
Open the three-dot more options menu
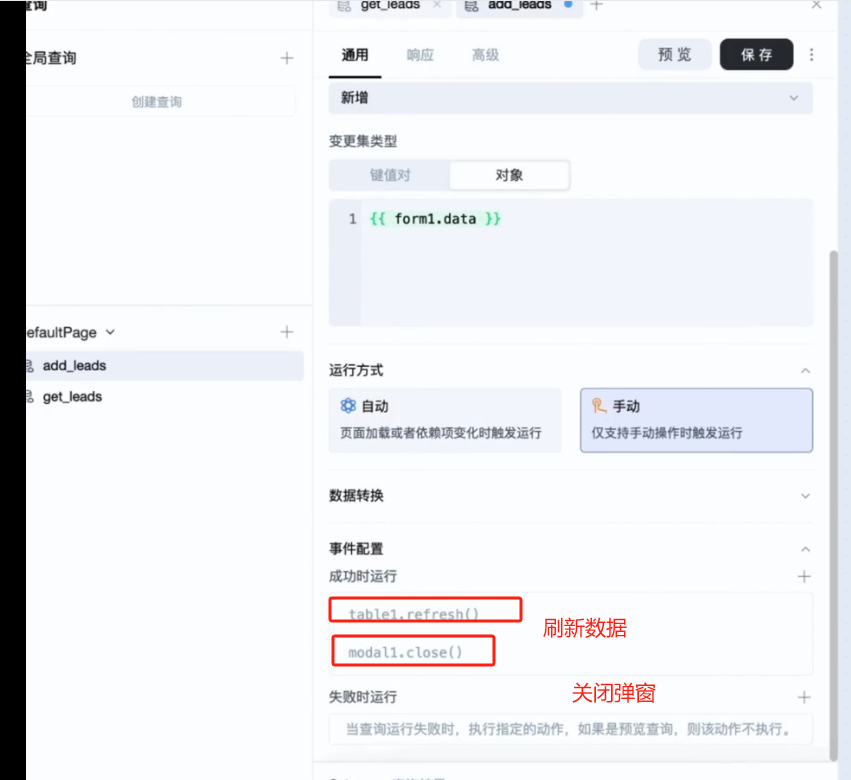click(811, 55)
